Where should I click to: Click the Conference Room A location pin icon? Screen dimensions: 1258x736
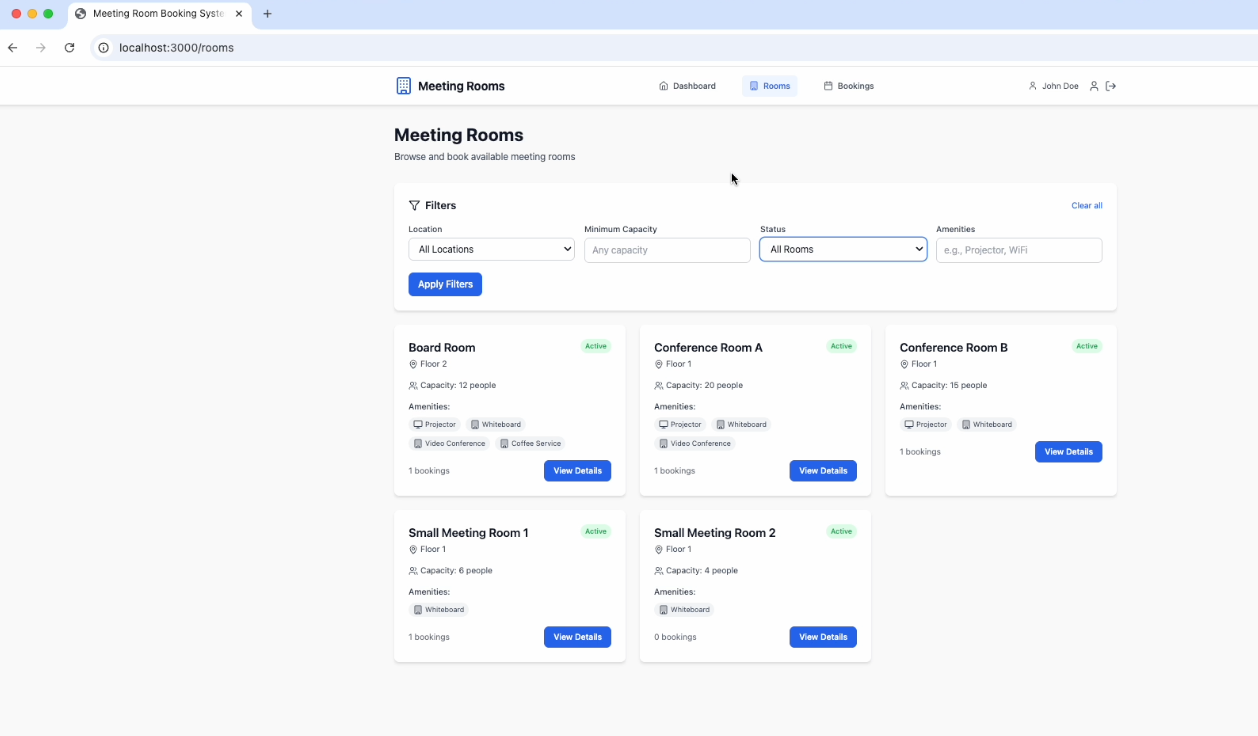coord(659,364)
